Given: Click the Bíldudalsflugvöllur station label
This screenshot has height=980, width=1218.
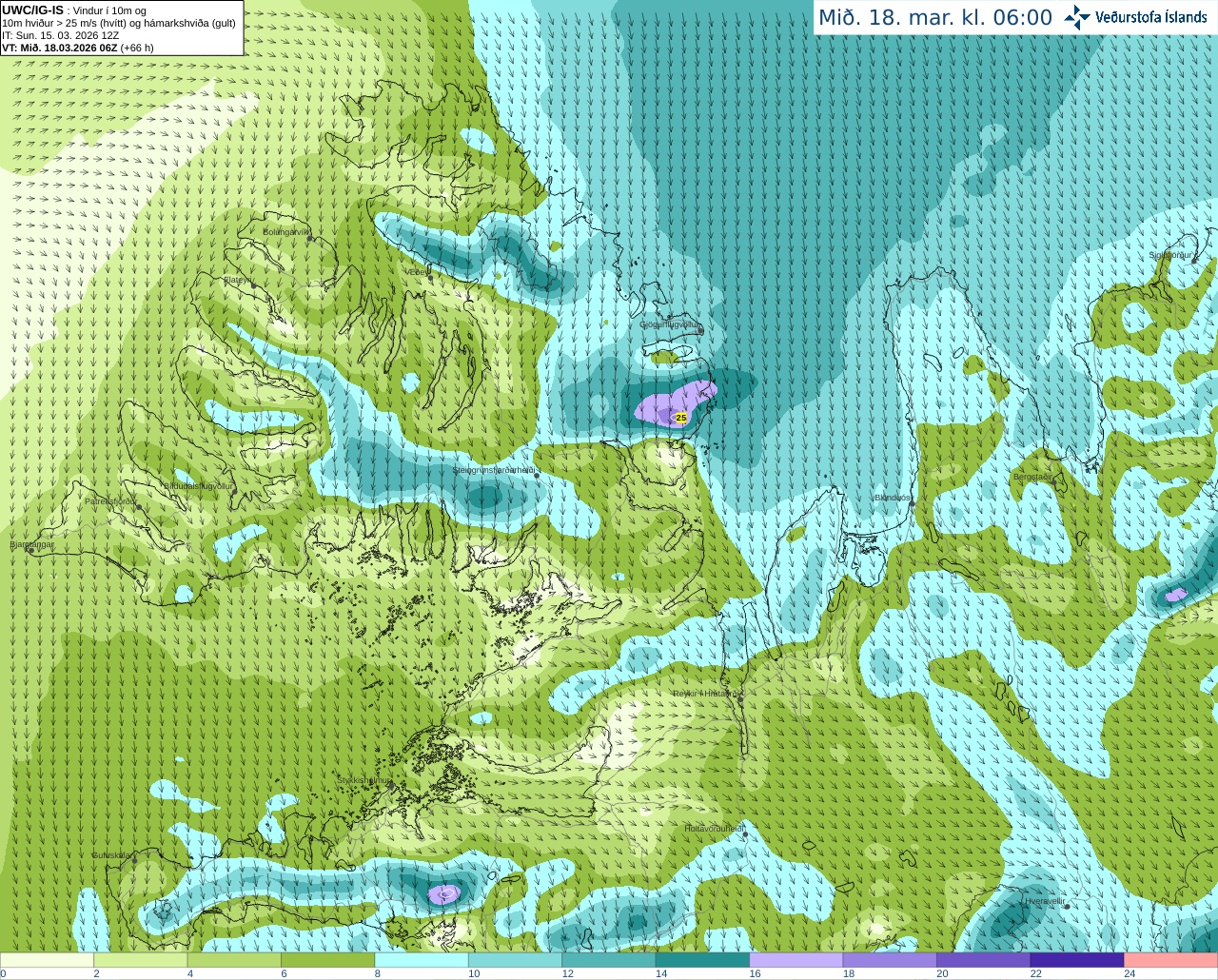Looking at the screenshot, I should pyautogui.click(x=198, y=485).
